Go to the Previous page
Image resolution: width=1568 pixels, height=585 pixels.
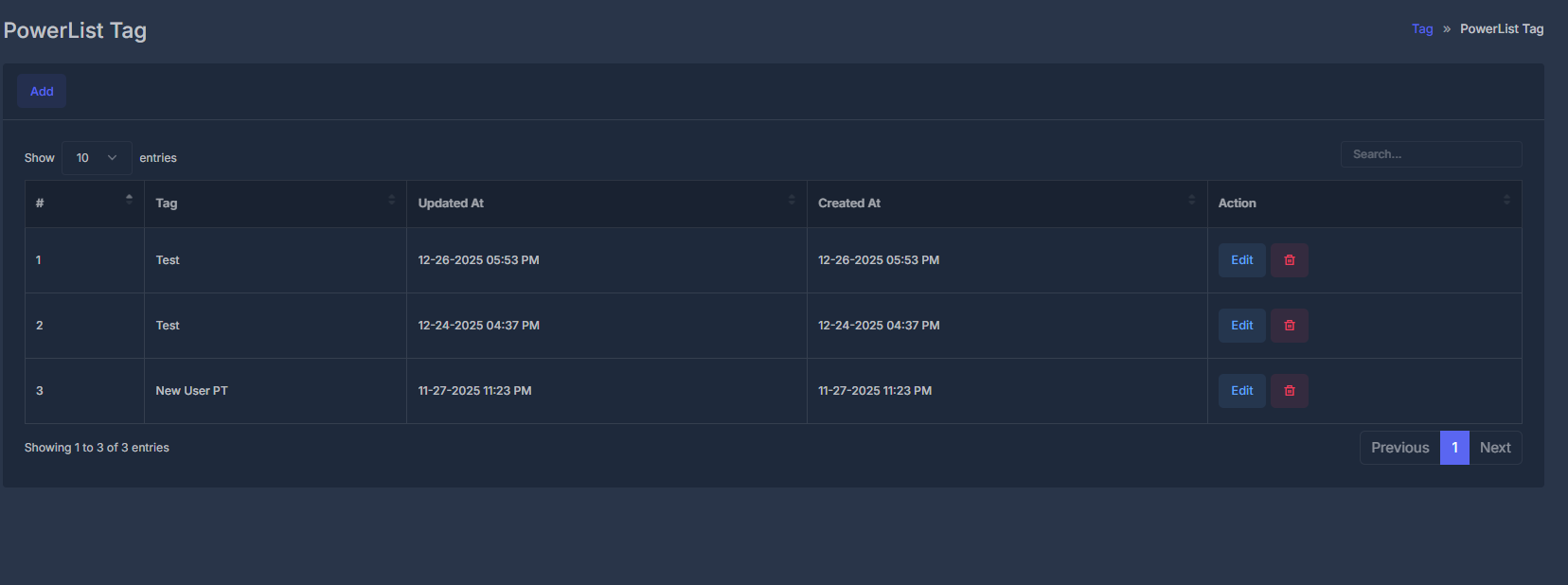coord(1399,448)
